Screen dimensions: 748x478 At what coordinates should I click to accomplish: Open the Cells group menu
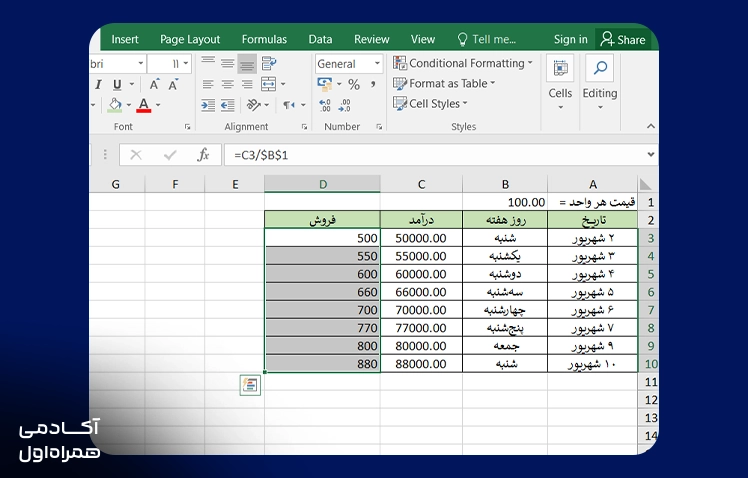pos(560,83)
